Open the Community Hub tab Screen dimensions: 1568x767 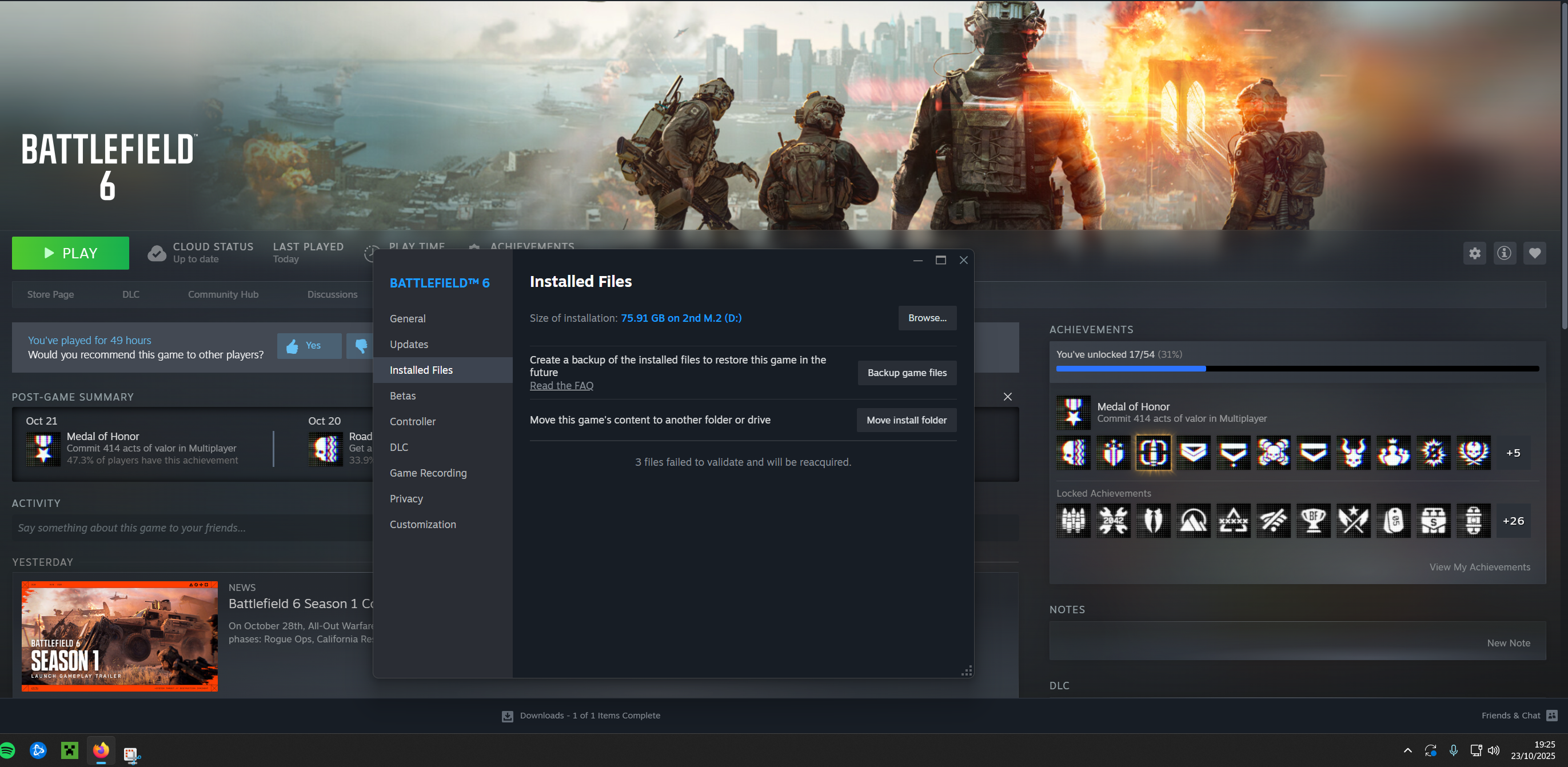click(223, 294)
